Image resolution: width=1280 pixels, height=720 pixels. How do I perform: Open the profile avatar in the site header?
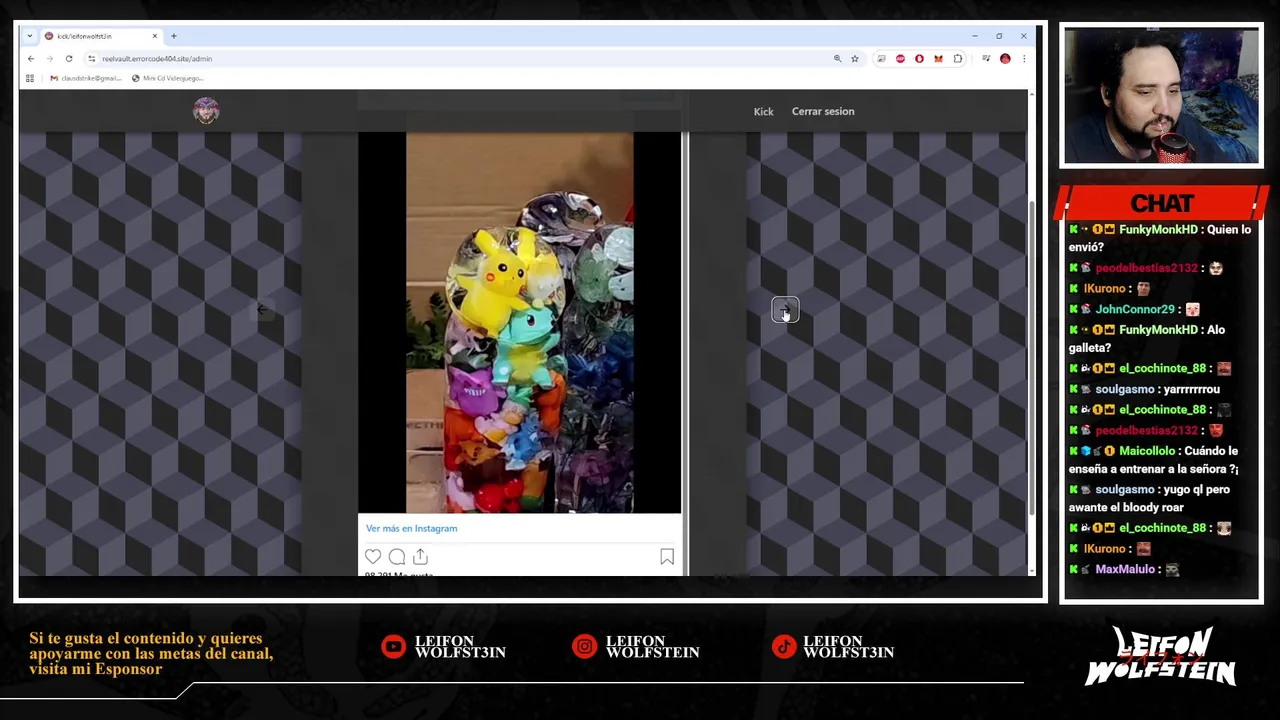pos(206,111)
